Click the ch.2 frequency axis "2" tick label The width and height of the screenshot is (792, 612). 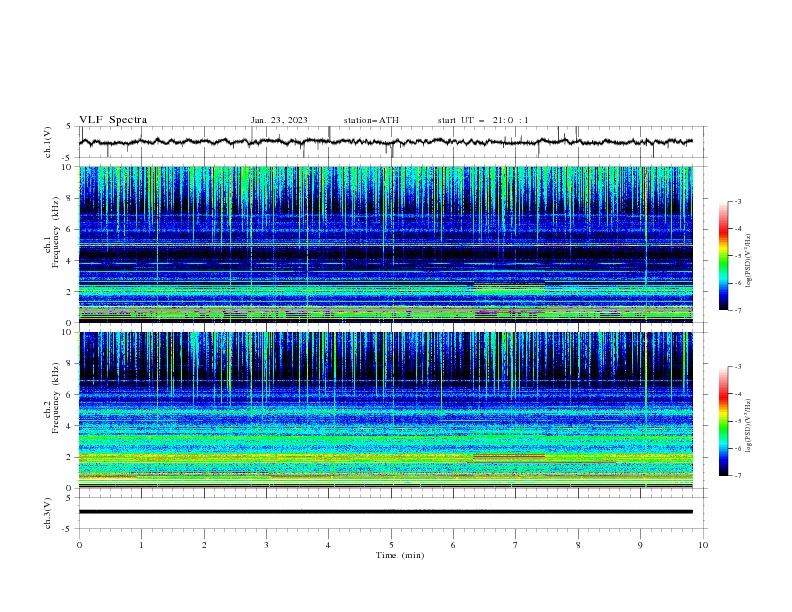point(70,457)
